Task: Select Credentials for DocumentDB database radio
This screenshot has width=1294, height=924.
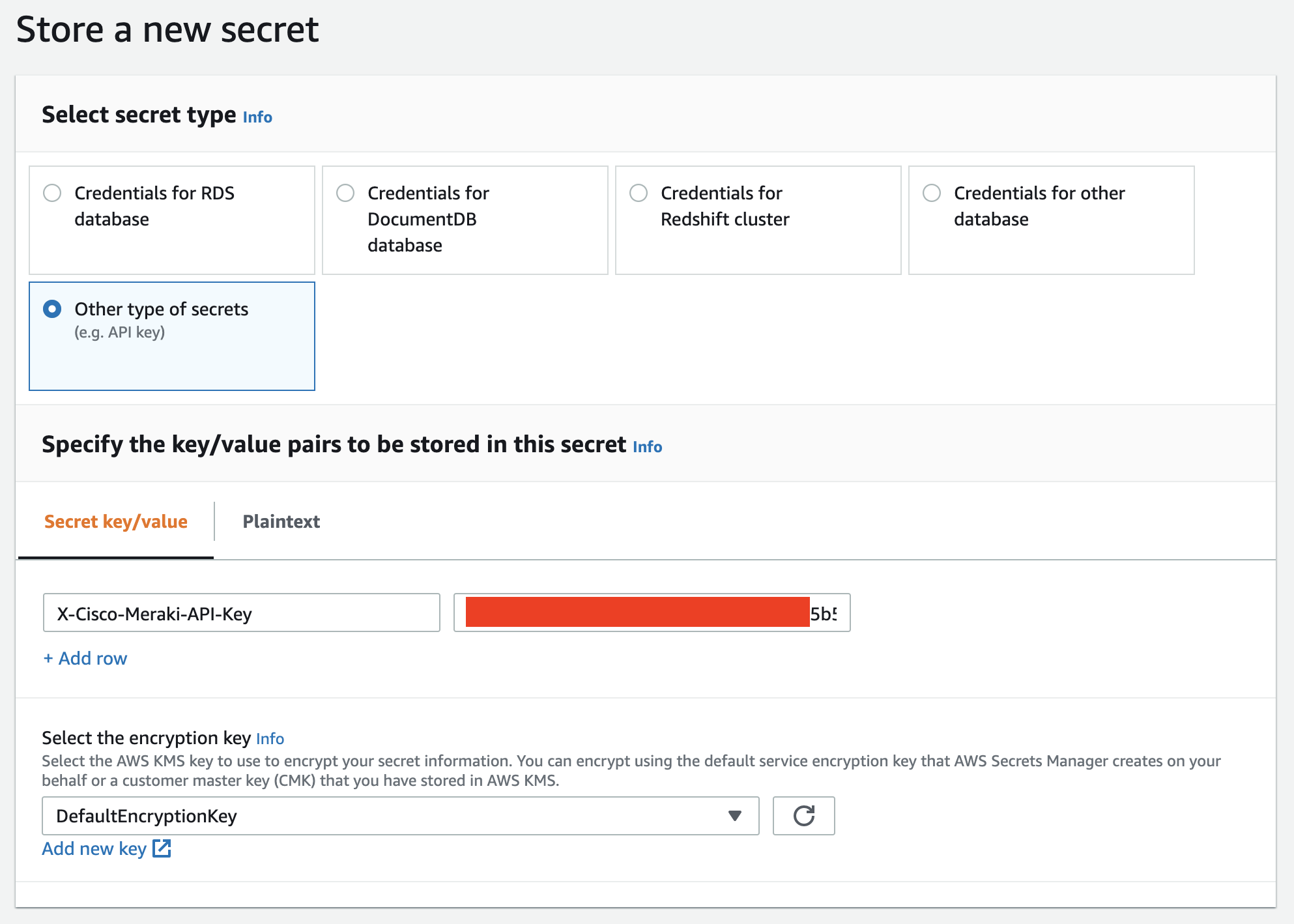Action: click(x=345, y=193)
